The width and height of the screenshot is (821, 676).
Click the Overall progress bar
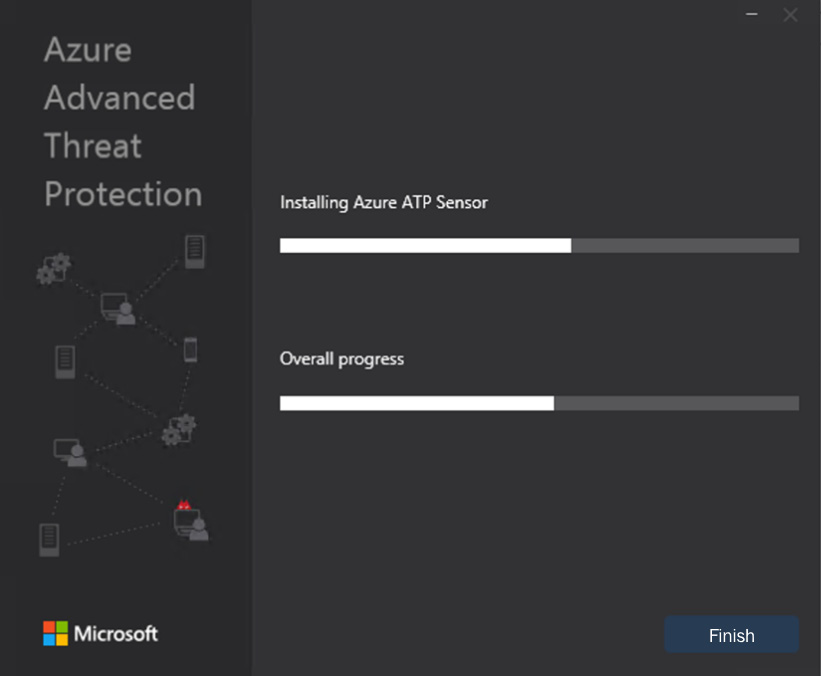[x=539, y=403]
